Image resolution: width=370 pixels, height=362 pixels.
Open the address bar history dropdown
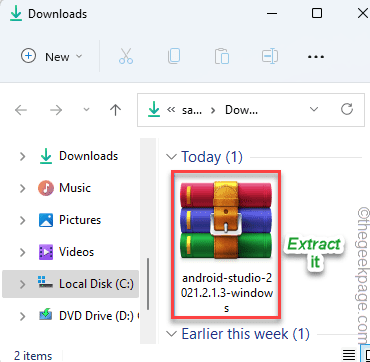tap(314, 109)
